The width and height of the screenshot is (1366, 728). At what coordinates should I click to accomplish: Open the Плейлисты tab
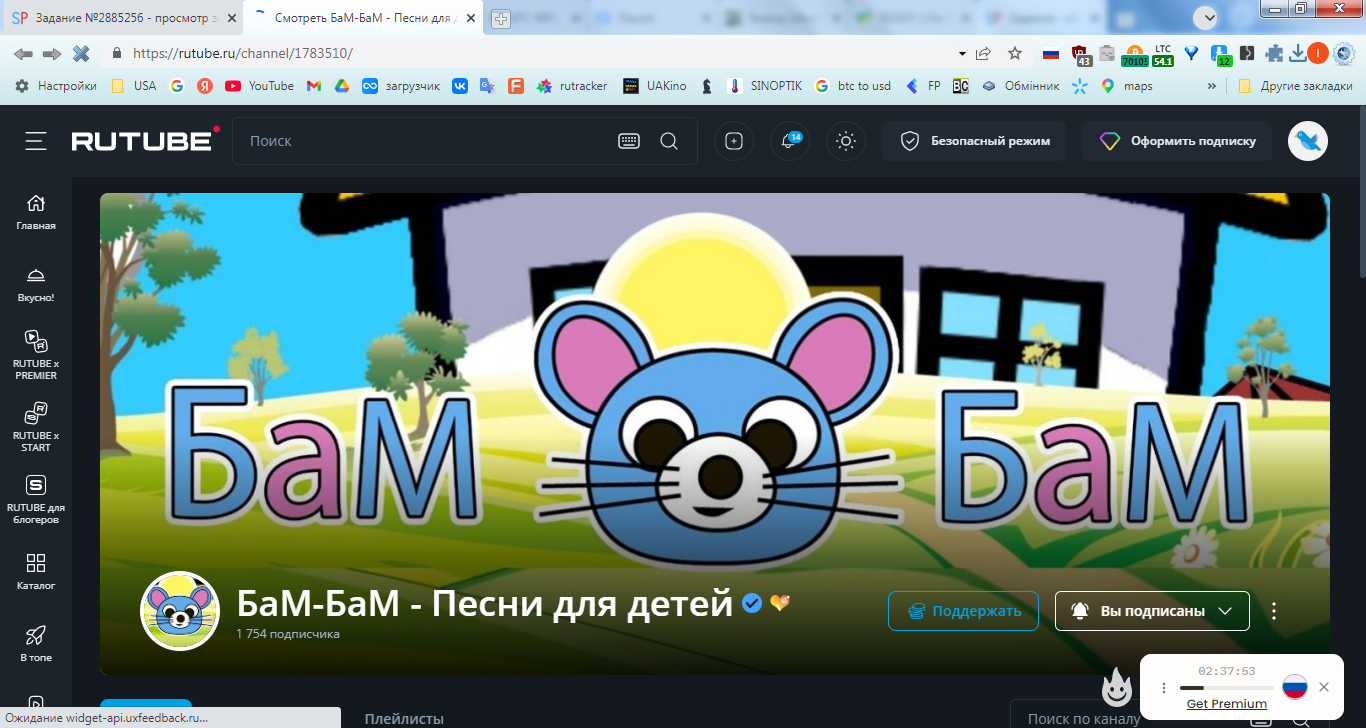click(x=404, y=718)
